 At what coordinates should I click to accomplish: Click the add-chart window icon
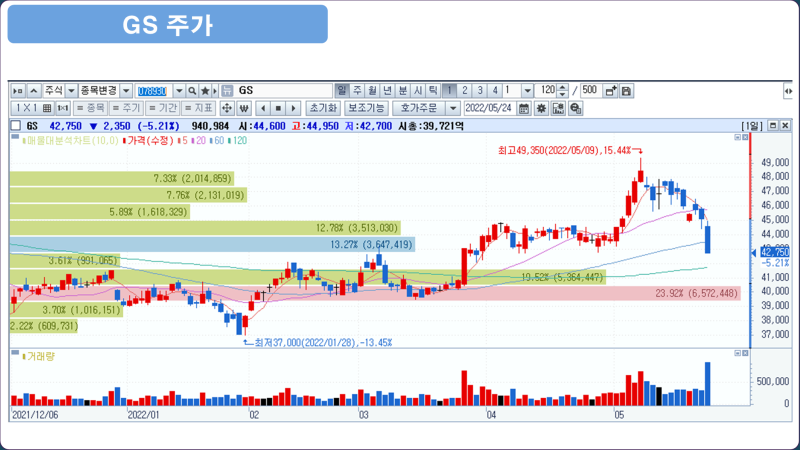[611, 91]
